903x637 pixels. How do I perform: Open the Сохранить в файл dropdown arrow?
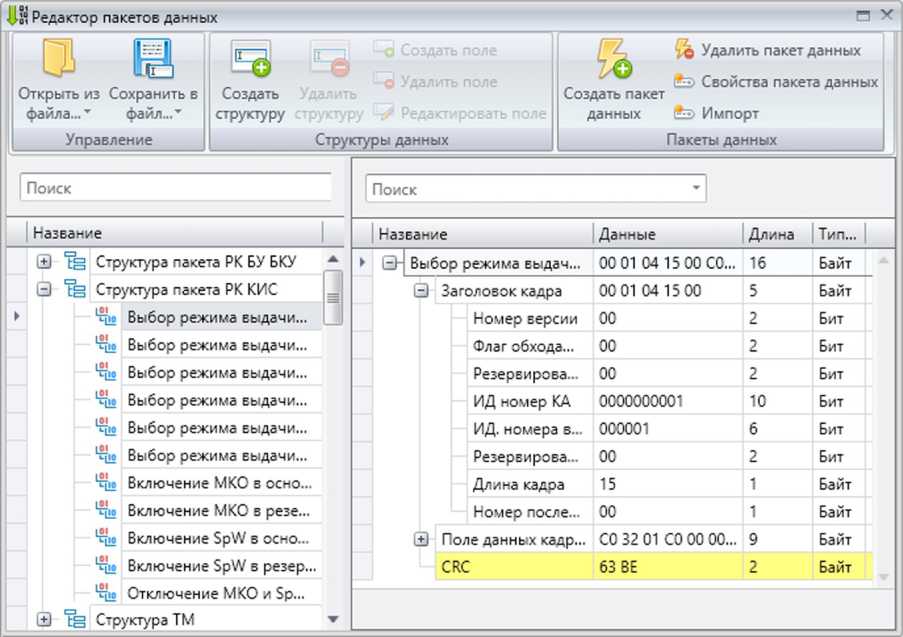(x=178, y=113)
